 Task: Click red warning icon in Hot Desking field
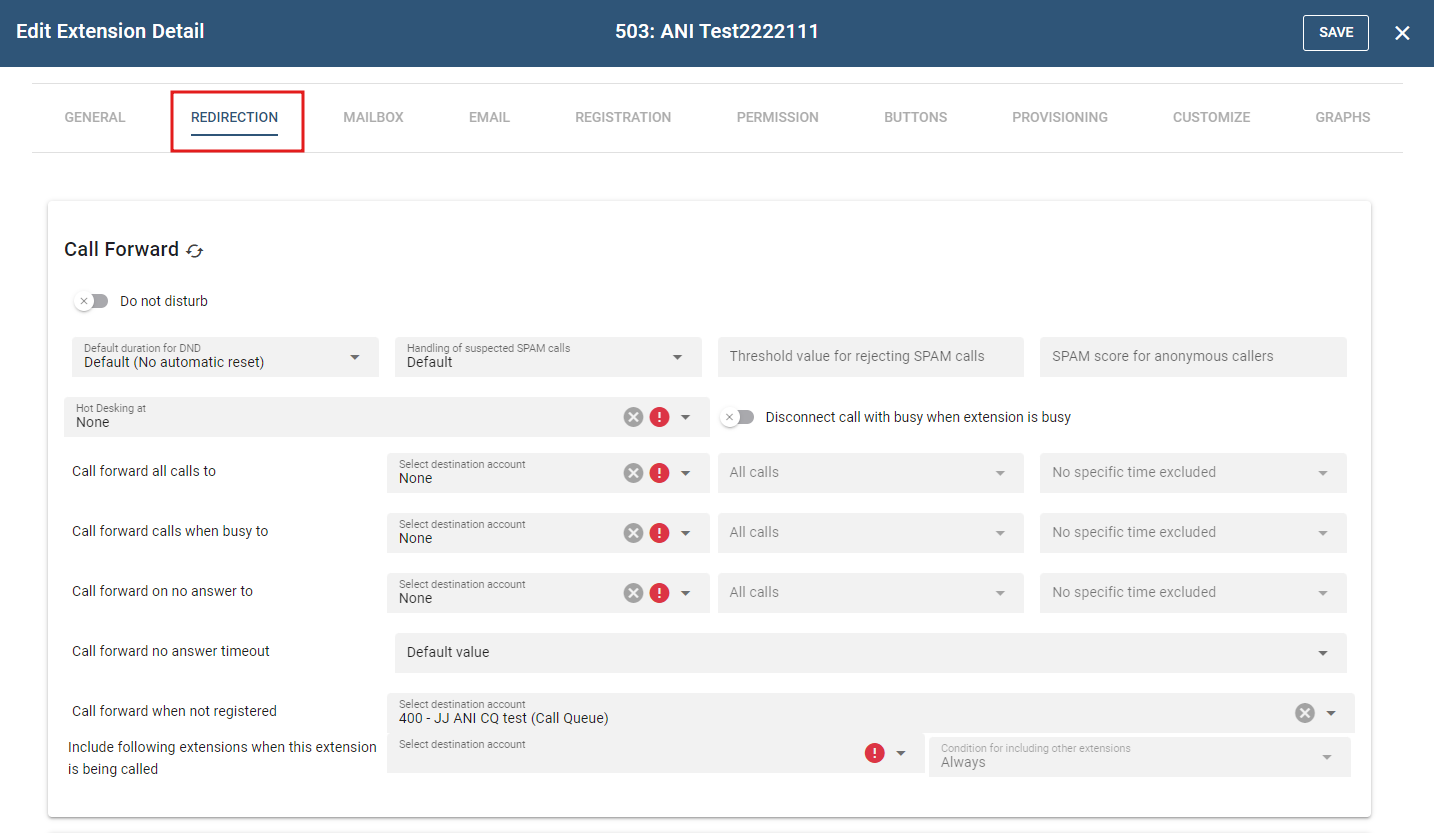click(x=659, y=417)
